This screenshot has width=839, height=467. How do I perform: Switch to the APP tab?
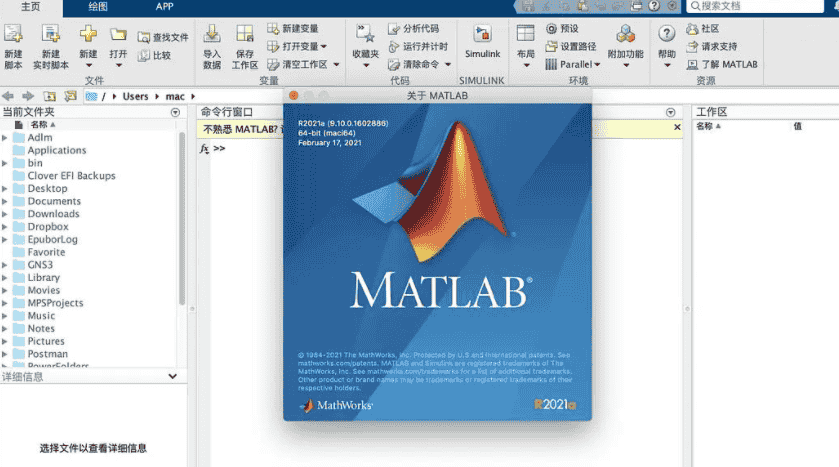(x=164, y=6)
